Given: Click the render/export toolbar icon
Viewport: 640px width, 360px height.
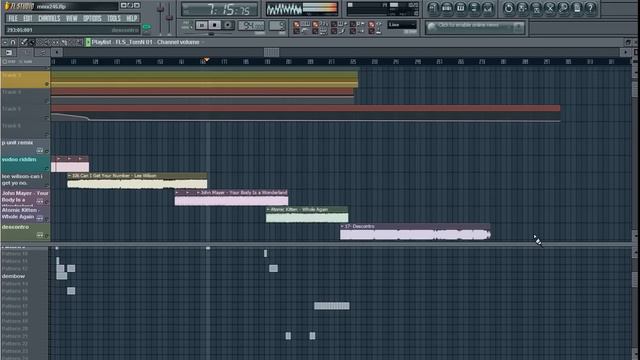Looking at the screenshot, I should click(536, 9).
